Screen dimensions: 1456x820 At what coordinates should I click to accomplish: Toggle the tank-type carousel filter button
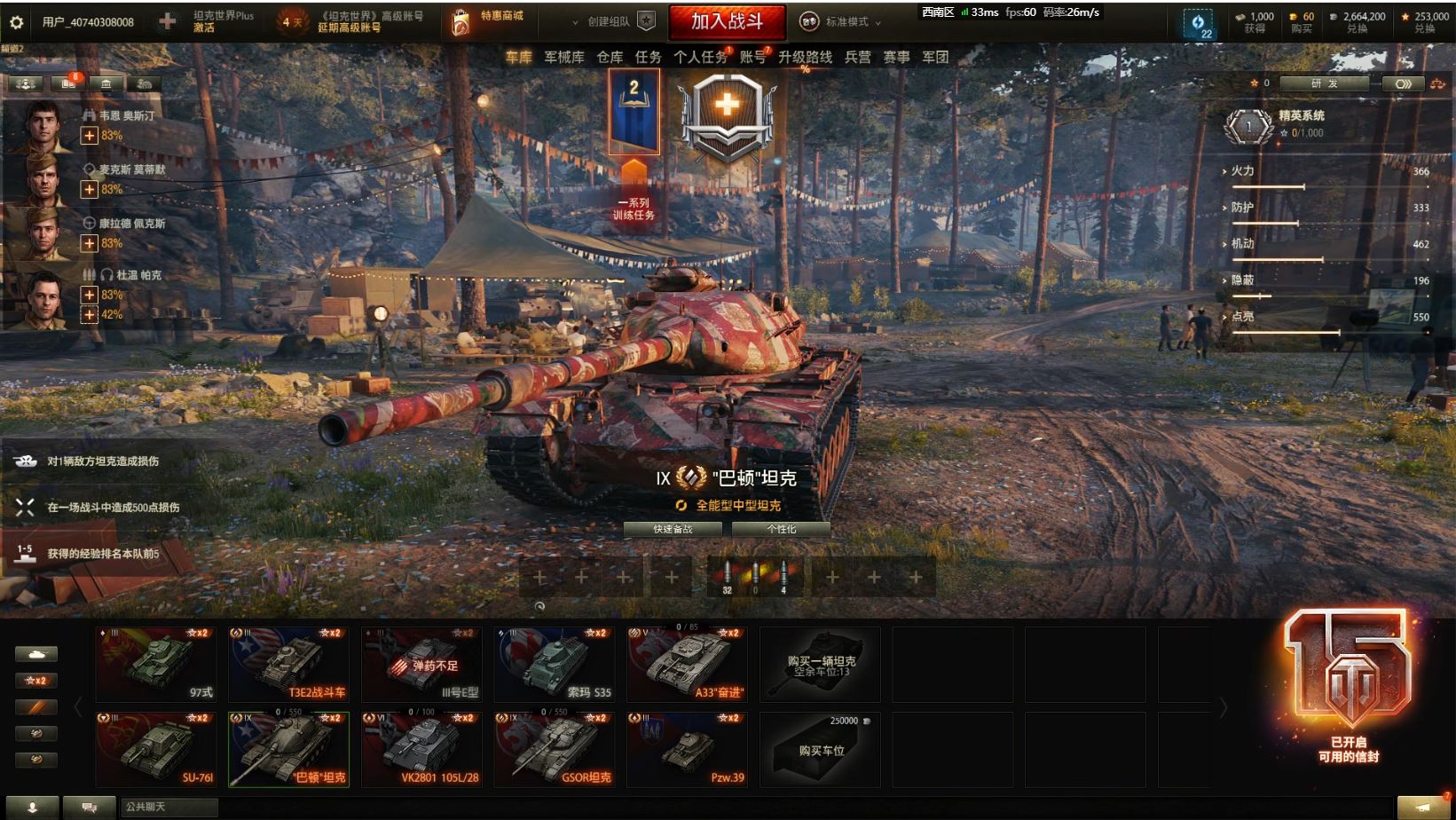[36, 654]
